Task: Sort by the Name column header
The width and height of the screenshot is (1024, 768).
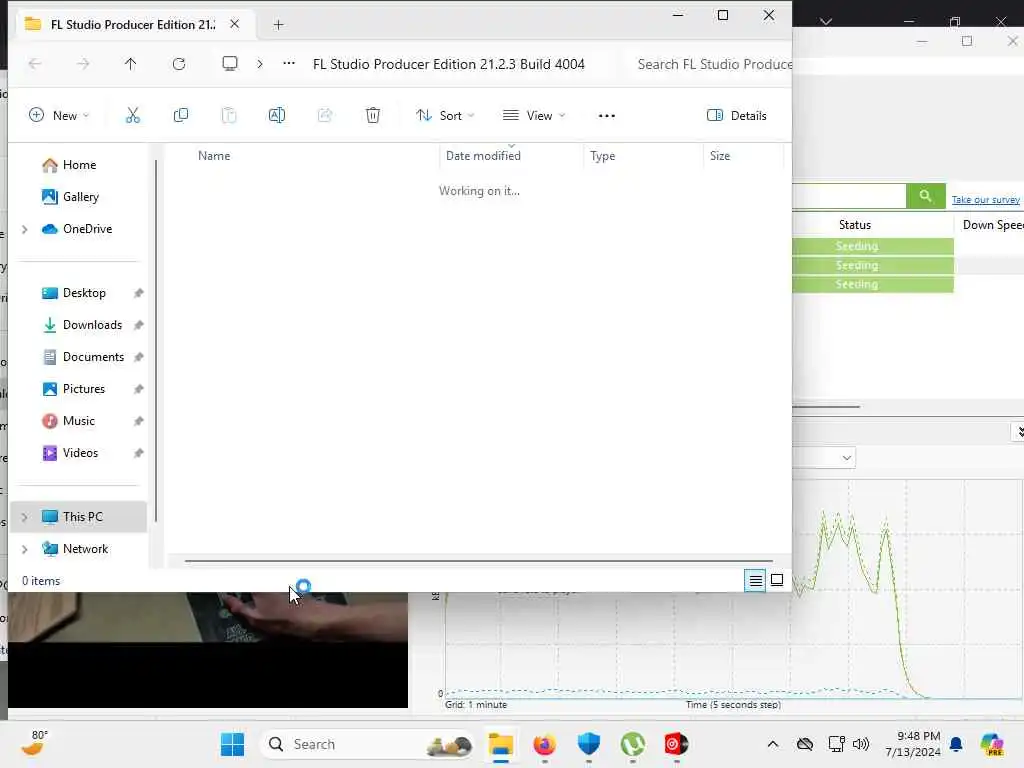Action: pyautogui.click(x=214, y=156)
